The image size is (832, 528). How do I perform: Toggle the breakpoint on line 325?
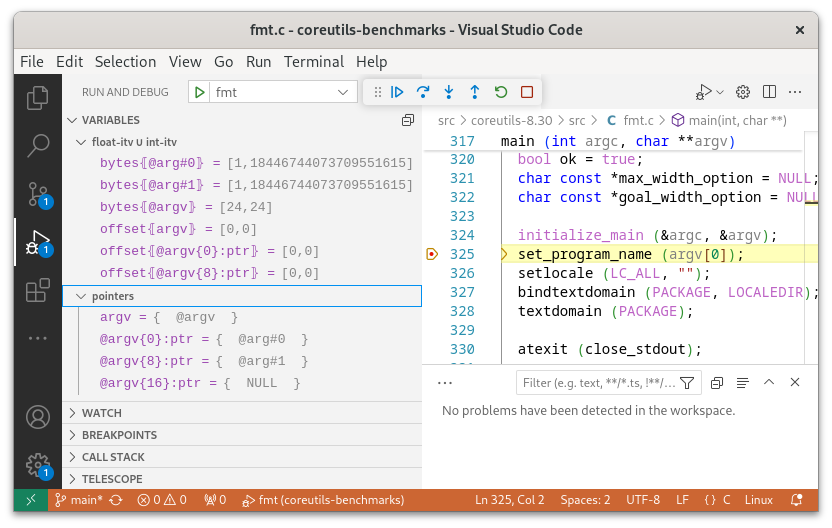(431, 254)
